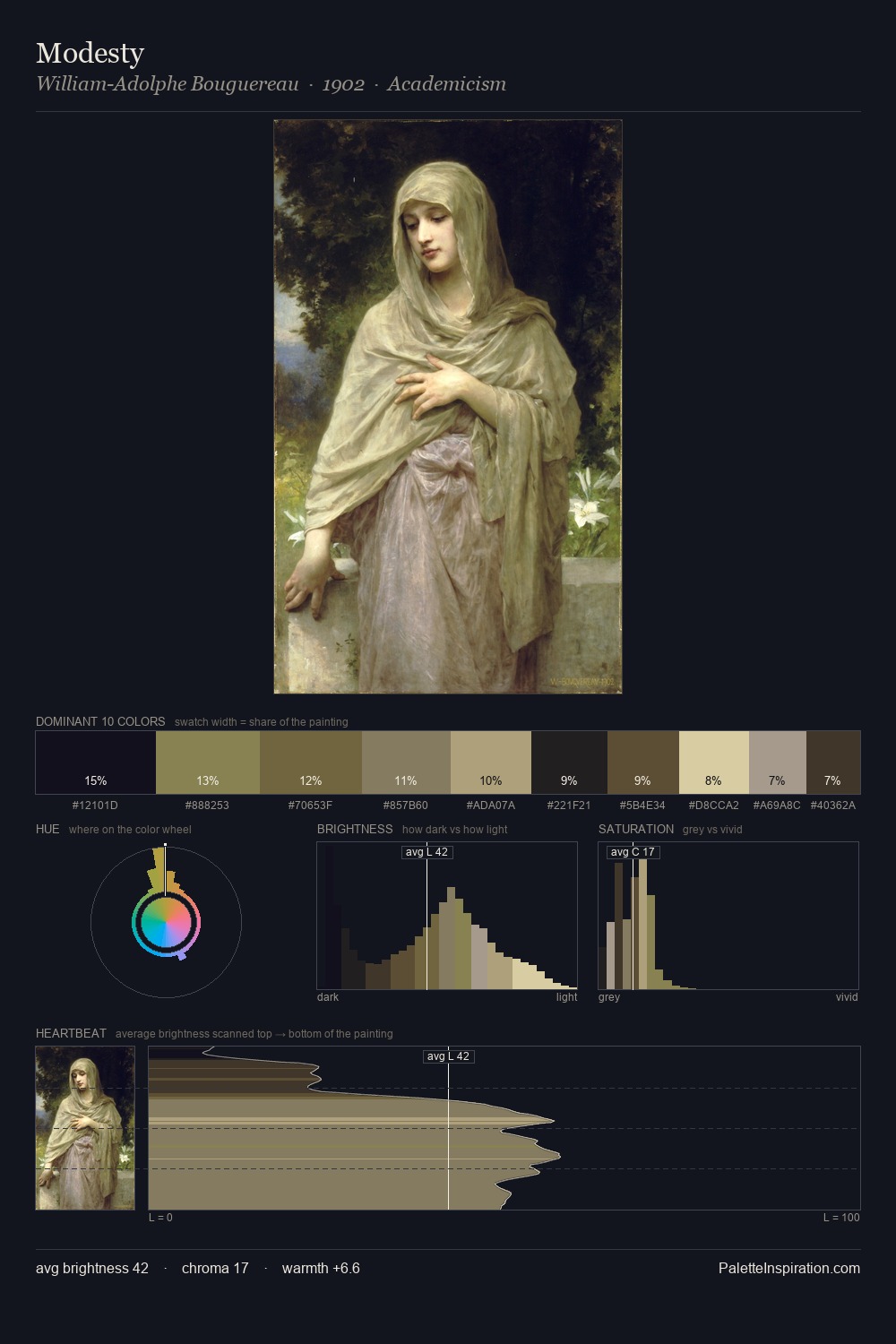Click the hex code text #888253

tap(207, 806)
